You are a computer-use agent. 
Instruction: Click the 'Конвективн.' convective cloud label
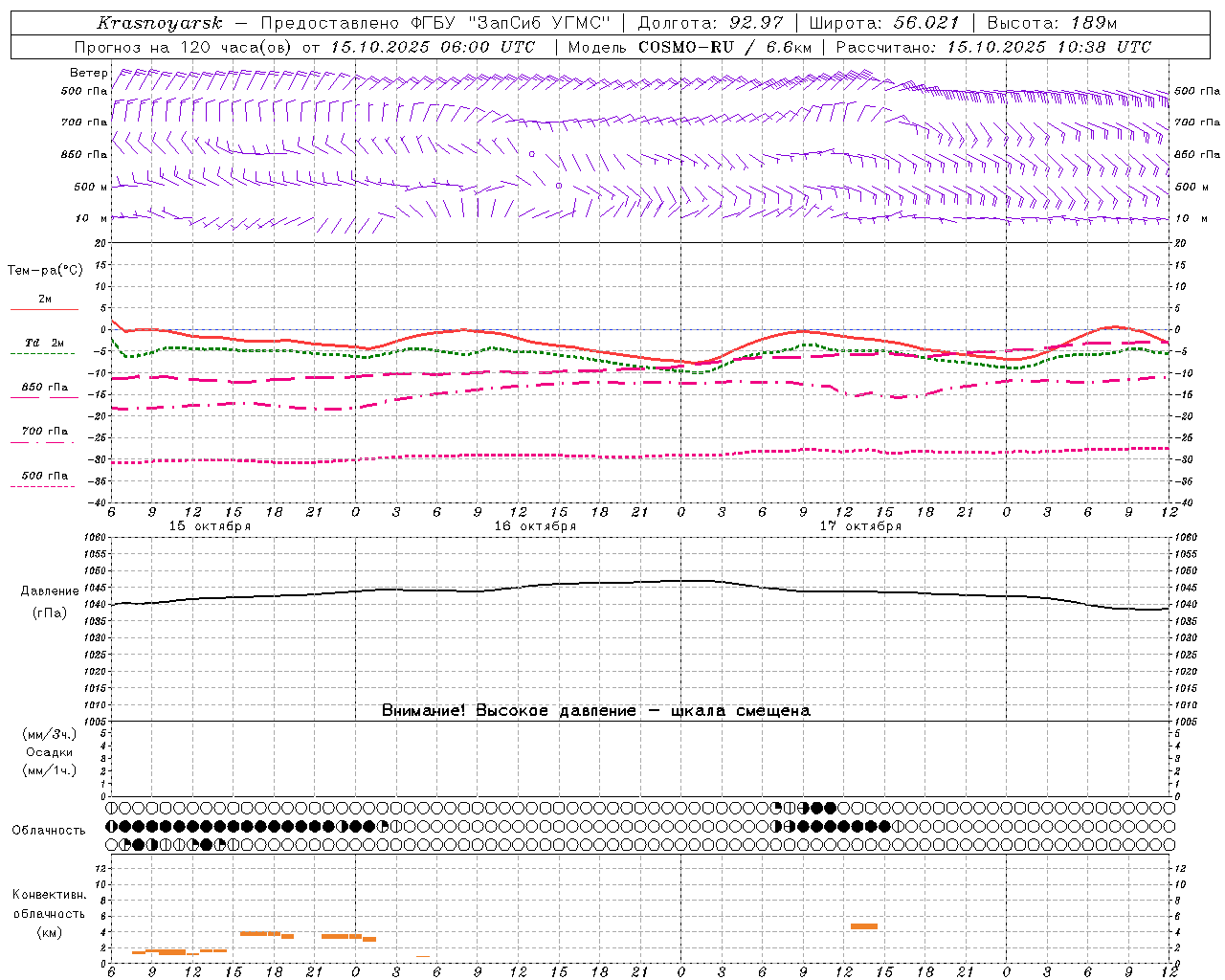(49, 895)
